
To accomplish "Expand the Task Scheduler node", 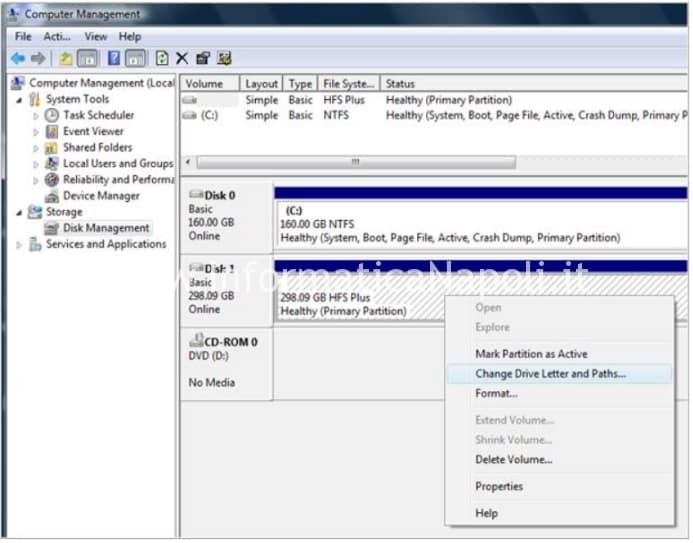I will [36, 116].
